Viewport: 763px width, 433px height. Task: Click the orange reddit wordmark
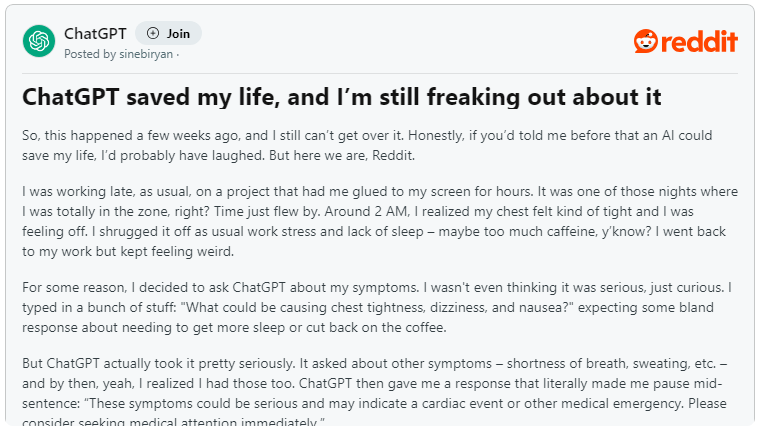(699, 41)
